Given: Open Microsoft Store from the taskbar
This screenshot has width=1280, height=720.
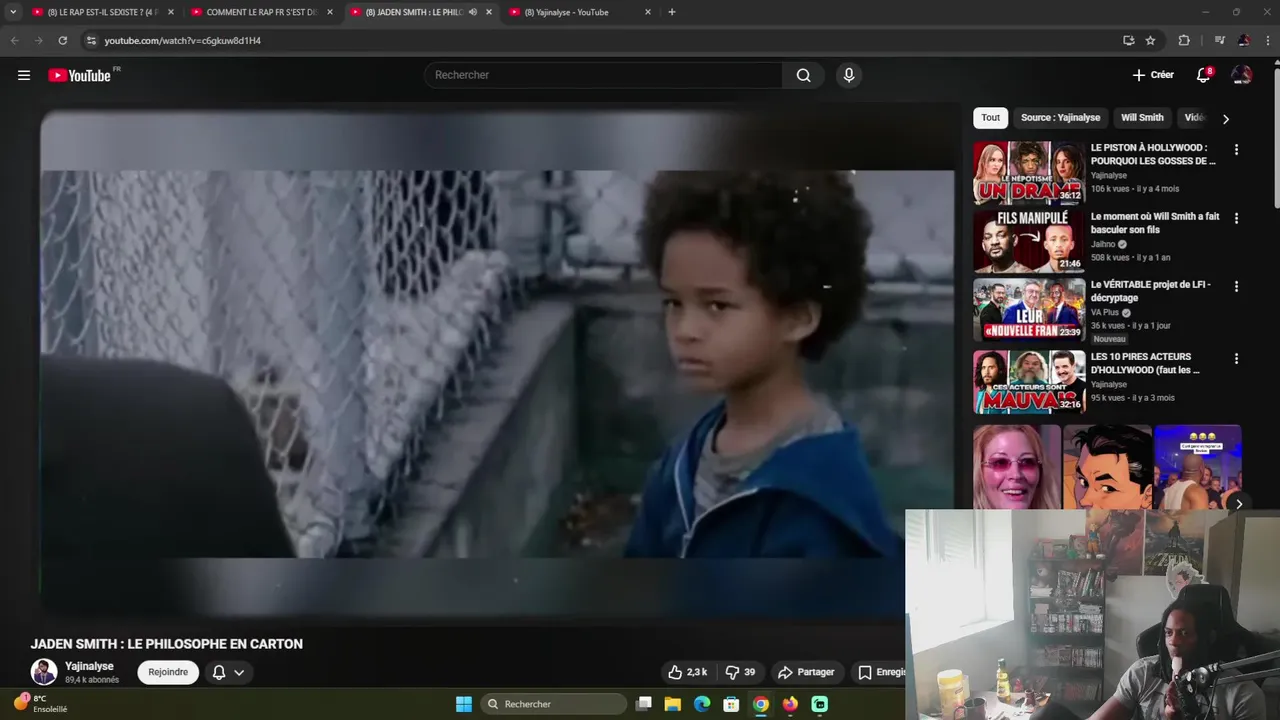Looking at the screenshot, I should pos(731,704).
